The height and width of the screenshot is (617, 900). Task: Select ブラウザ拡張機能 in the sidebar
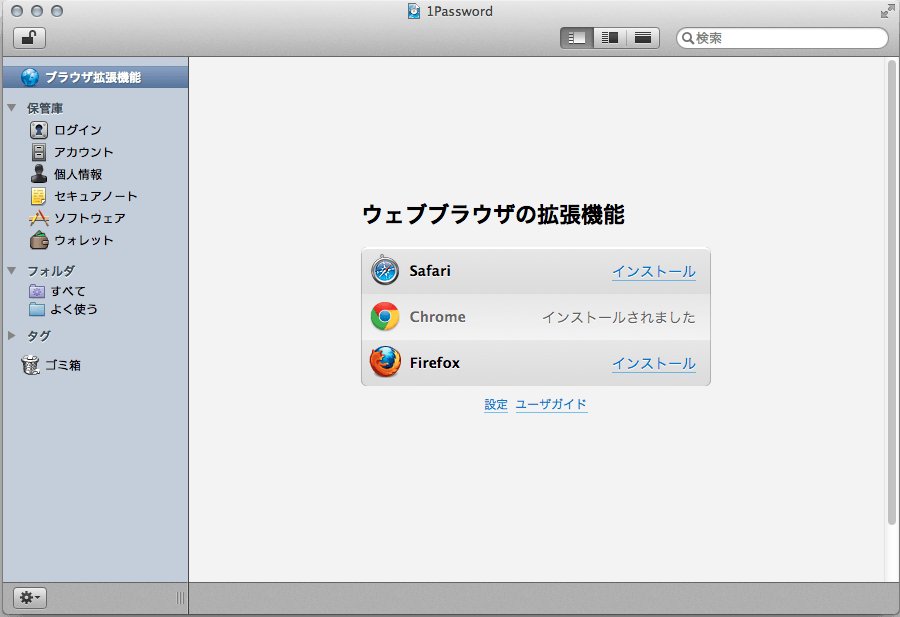(x=92, y=77)
